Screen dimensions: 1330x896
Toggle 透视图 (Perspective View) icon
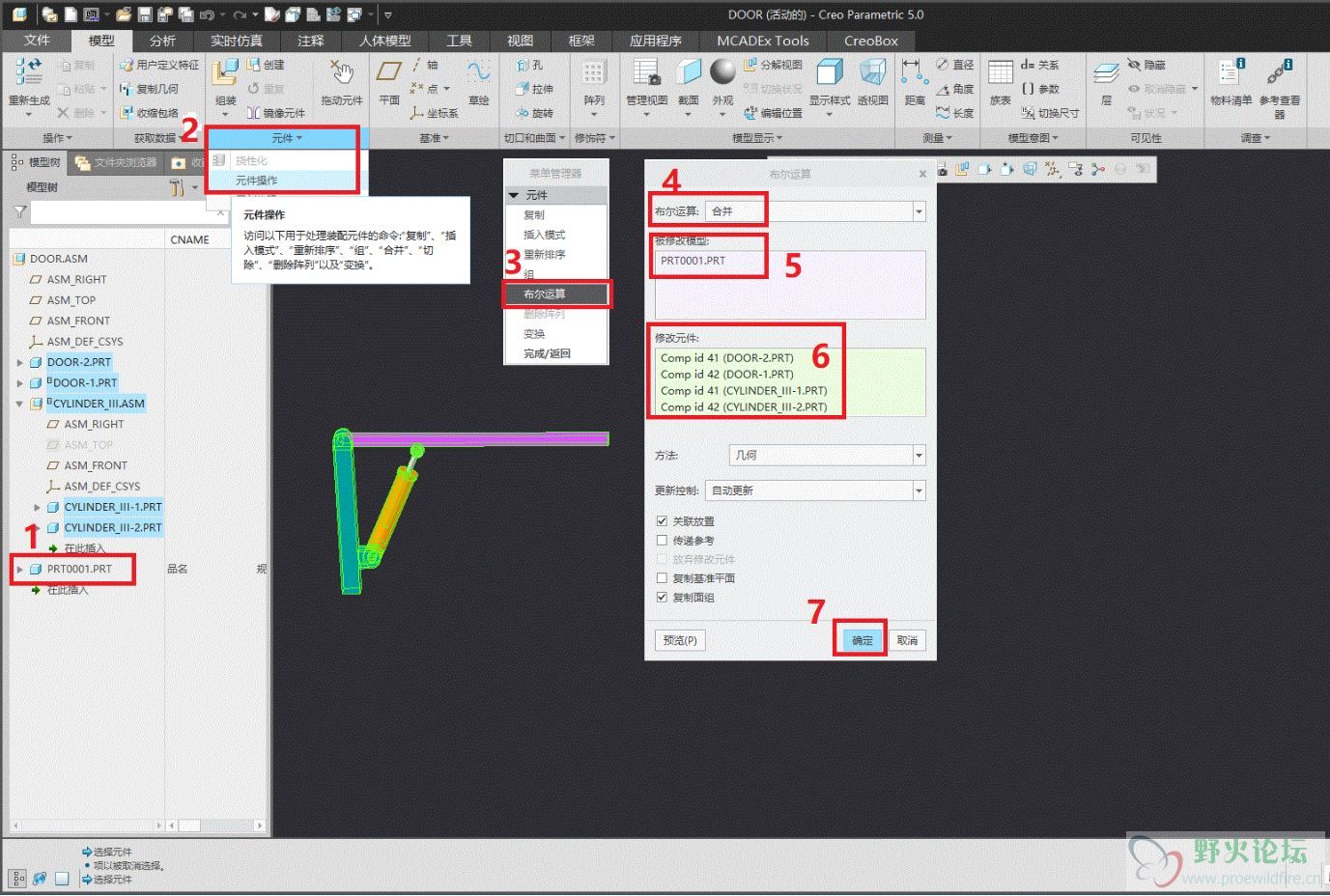point(872,73)
